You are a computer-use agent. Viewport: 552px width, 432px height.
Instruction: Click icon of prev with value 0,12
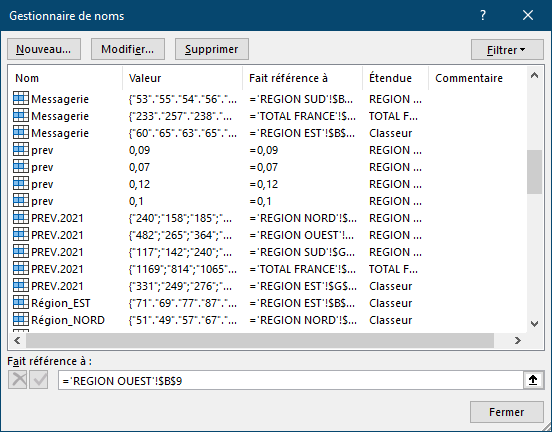point(21,183)
